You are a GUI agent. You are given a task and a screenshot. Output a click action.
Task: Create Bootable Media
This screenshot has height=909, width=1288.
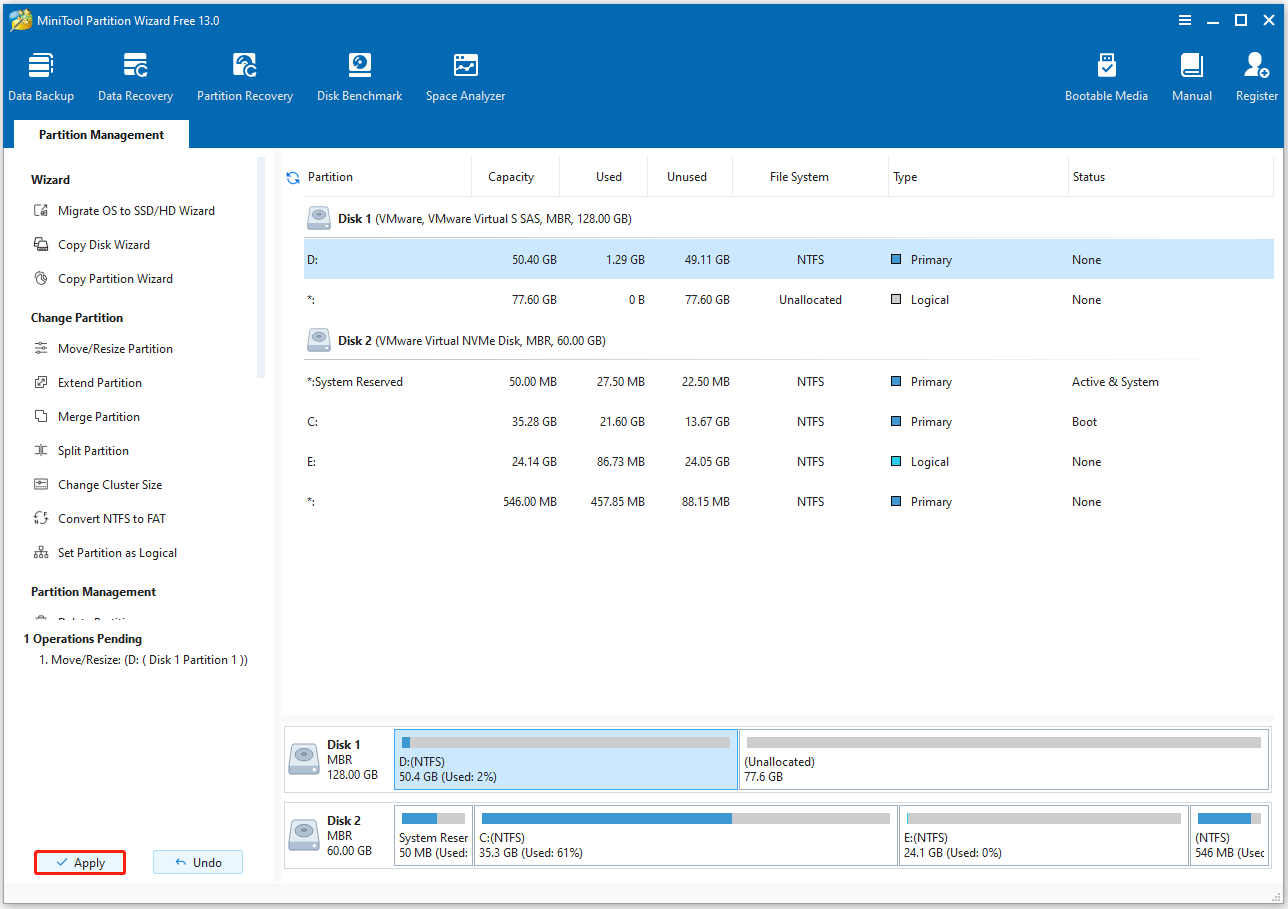pos(1106,75)
